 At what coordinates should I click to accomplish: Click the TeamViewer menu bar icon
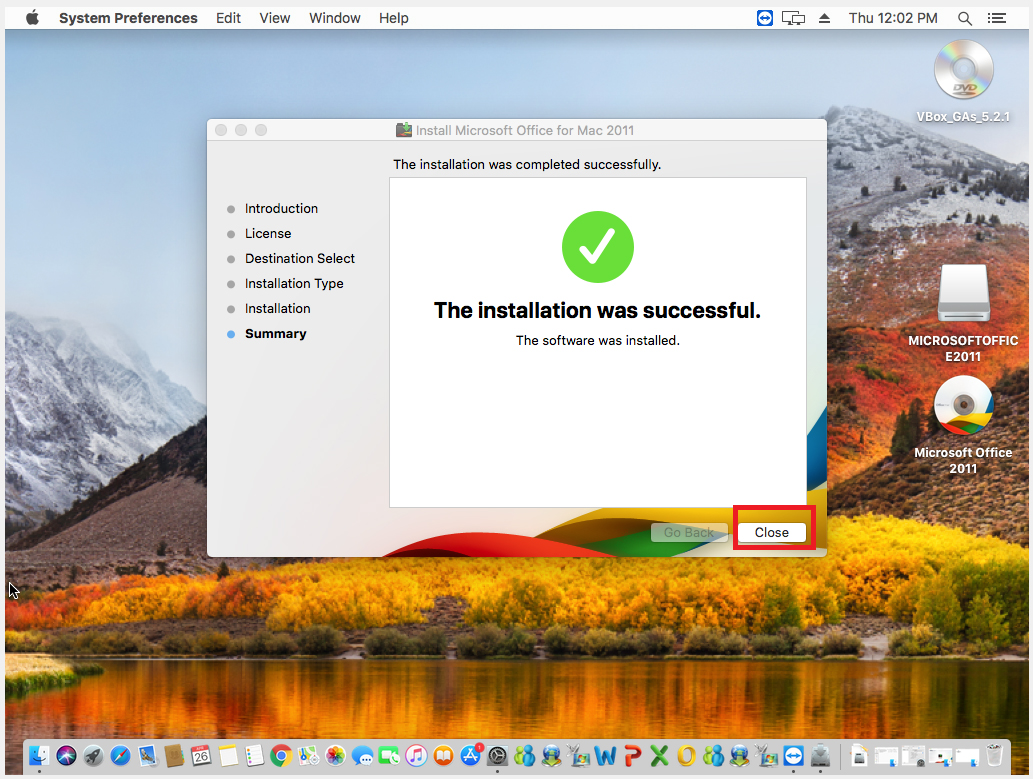pyautogui.click(x=765, y=18)
